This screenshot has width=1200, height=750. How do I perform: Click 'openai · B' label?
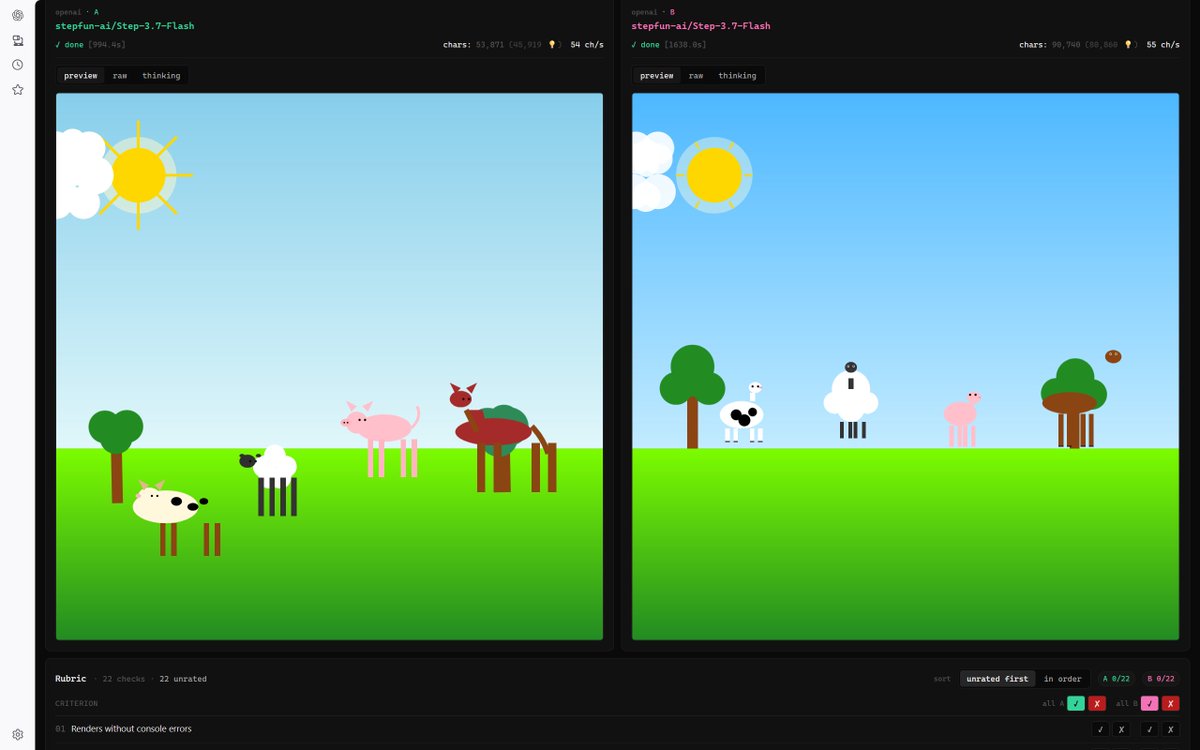click(653, 12)
